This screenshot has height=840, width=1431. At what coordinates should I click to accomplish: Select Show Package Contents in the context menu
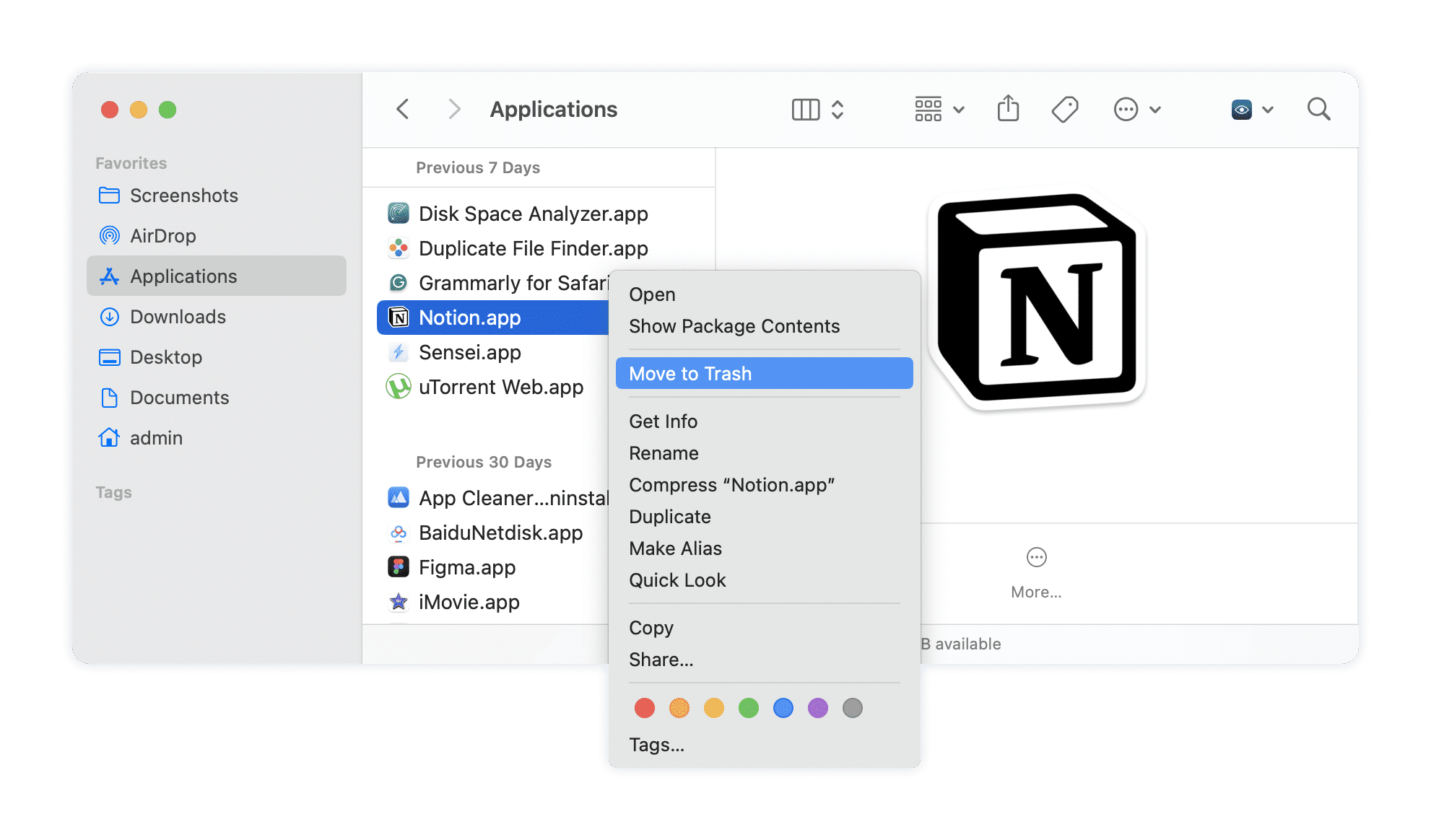pyautogui.click(x=734, y=325)
